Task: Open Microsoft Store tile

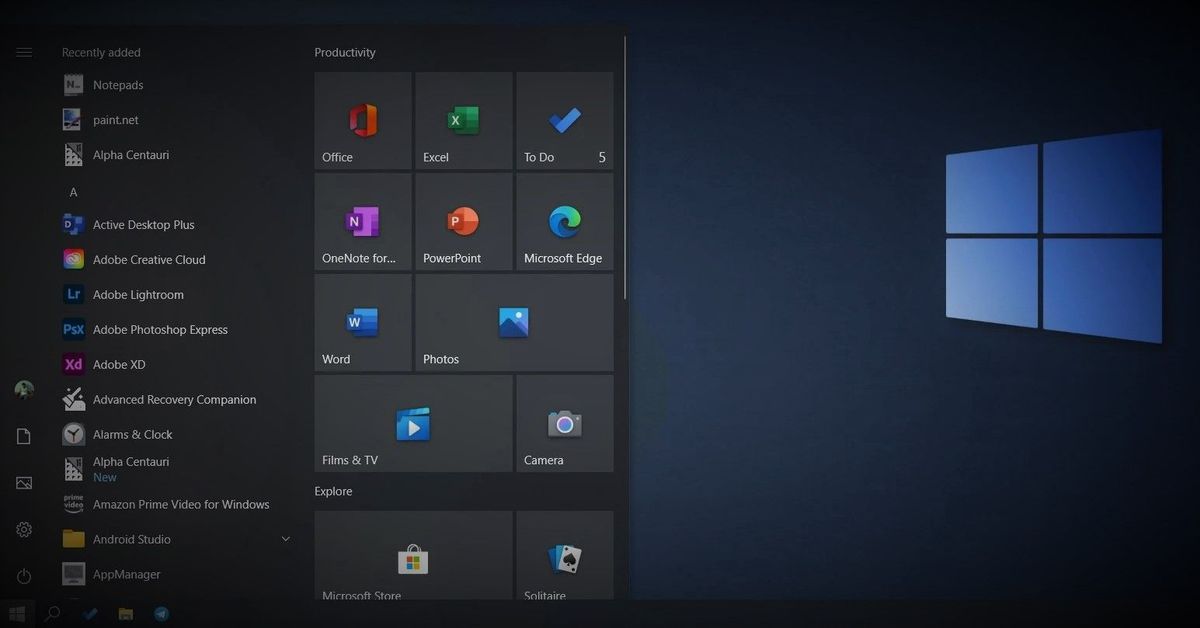Action: [x=414, y=555]
